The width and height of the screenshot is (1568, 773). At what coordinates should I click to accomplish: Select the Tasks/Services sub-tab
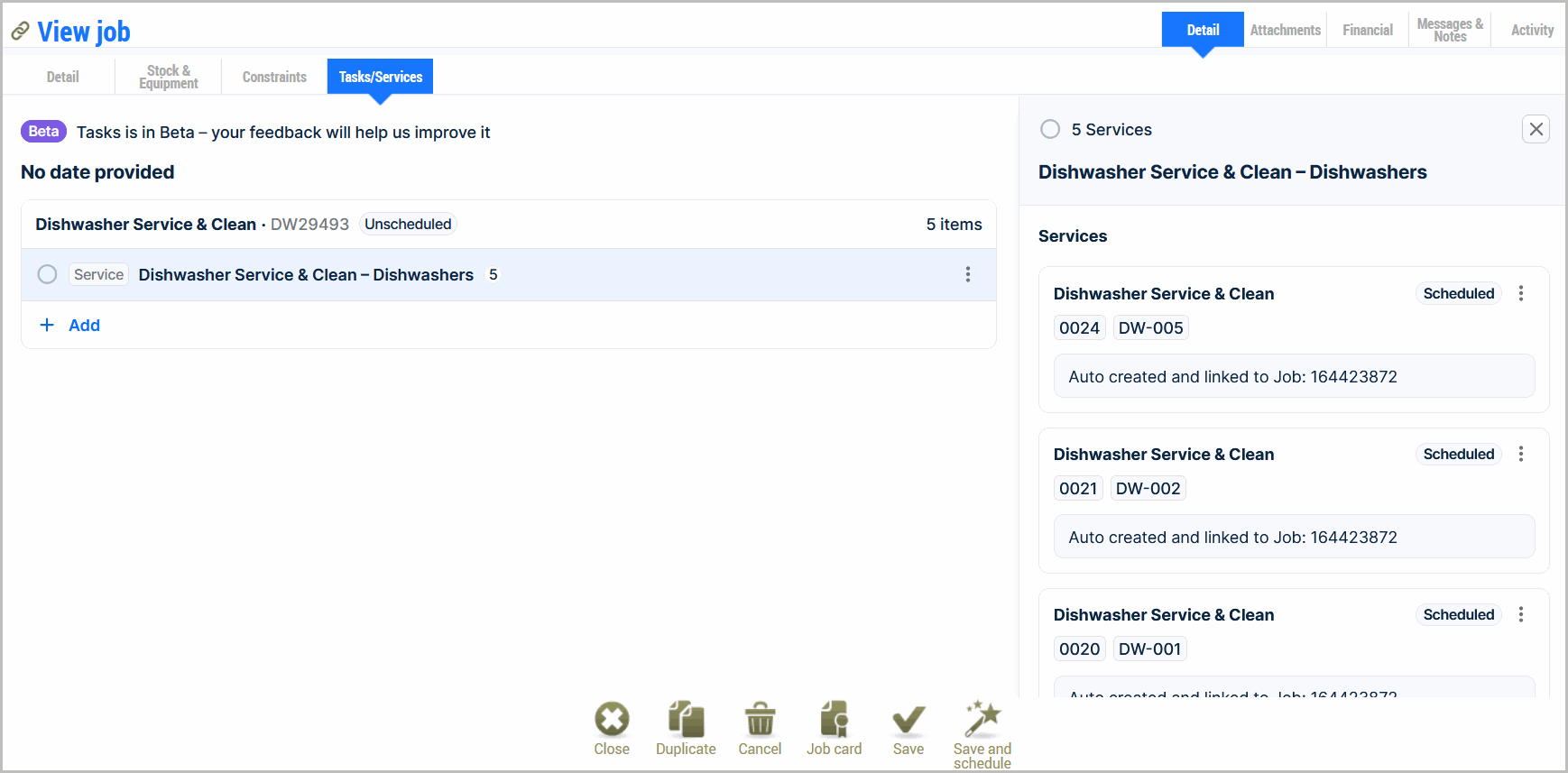tap(381, 77)
